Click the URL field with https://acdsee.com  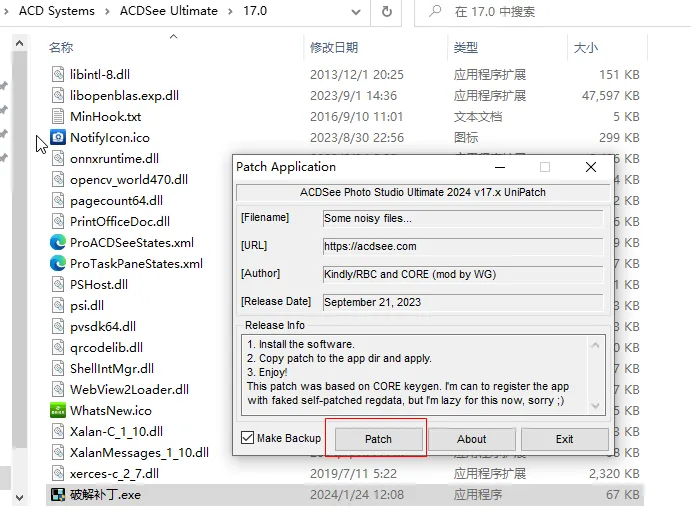463,246
